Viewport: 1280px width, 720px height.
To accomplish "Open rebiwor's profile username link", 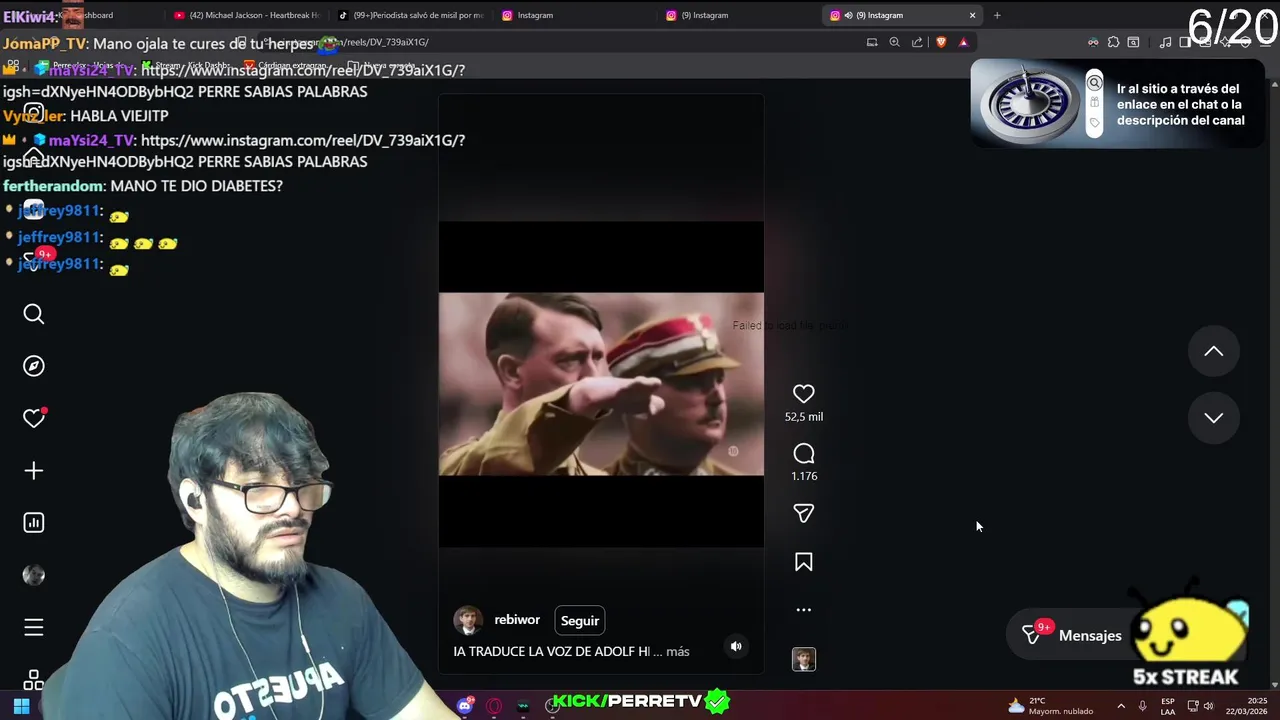I will click(517, 620).
